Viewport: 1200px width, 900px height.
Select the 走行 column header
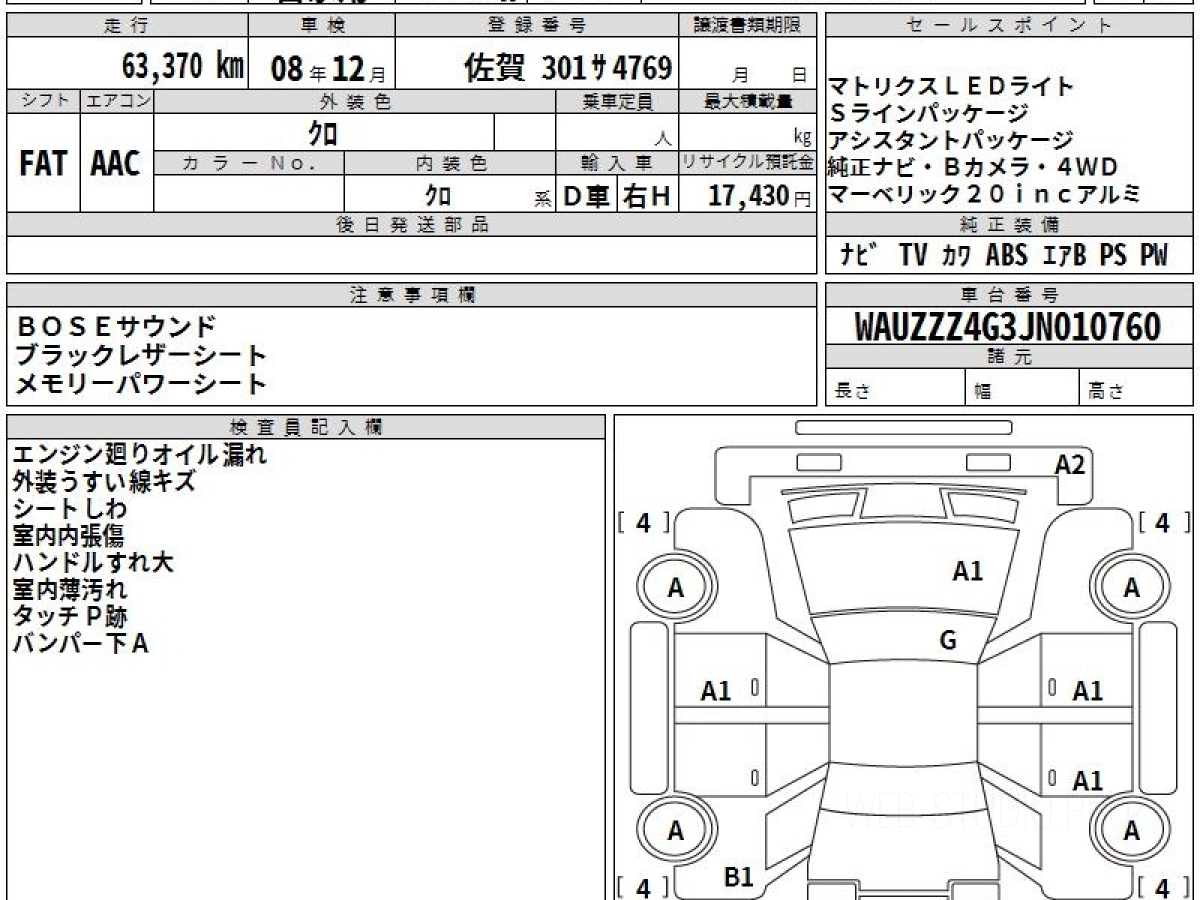[x=126, y=26]
